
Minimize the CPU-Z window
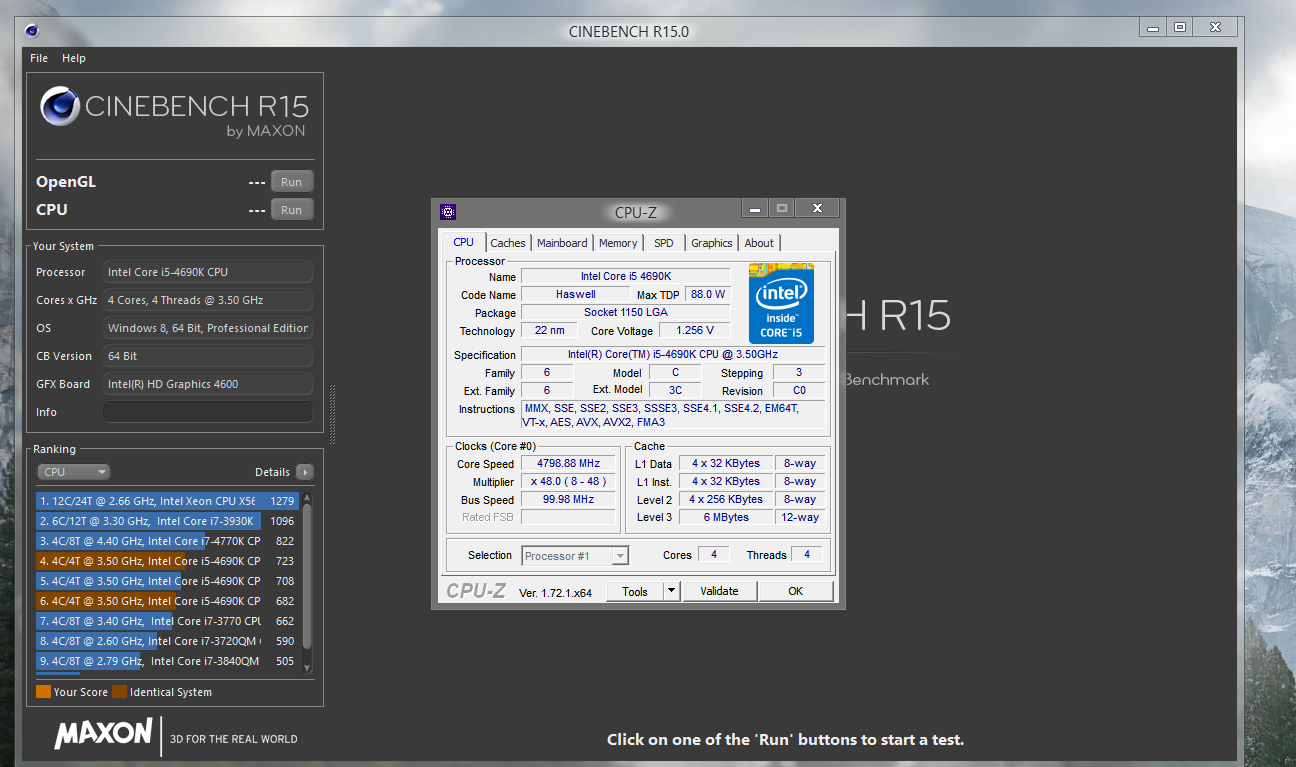[x=754, y=208]
